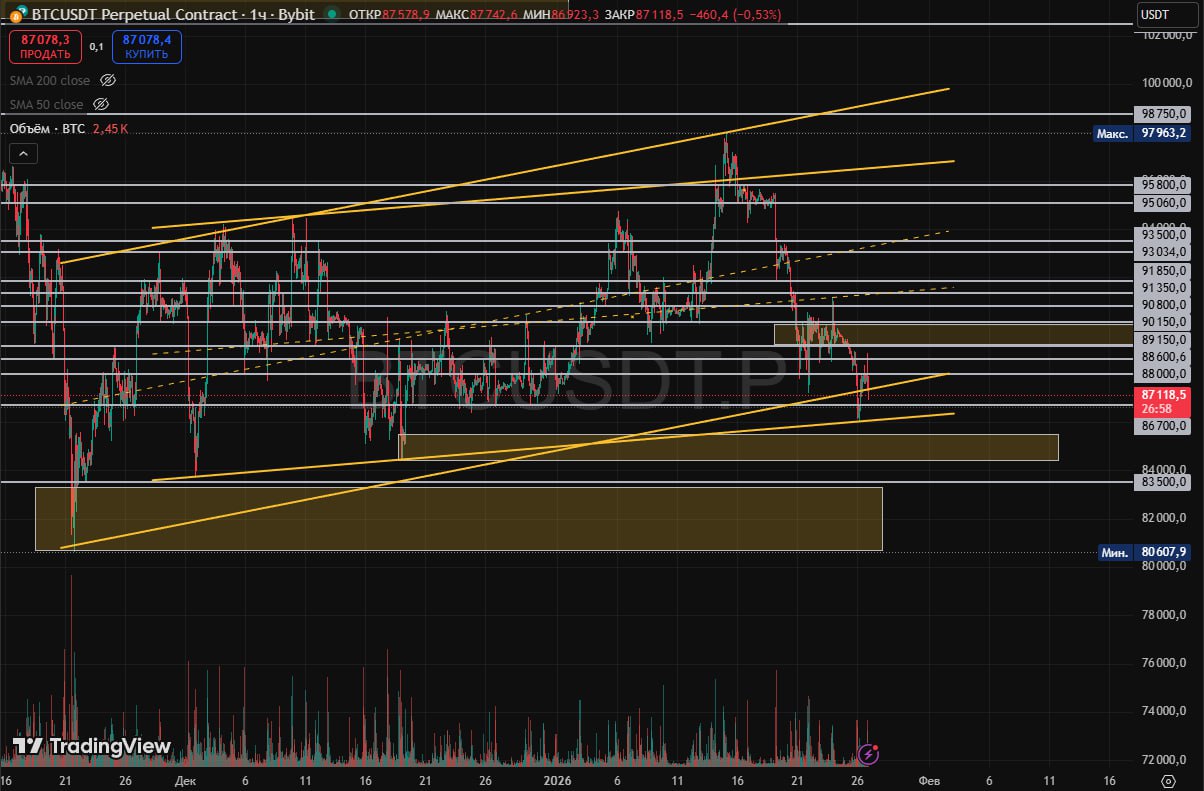Open chart settings hexagon icon
The width and height of the screenshot is (1204, 791).
pyautogui.click(x=1167, y=780)
